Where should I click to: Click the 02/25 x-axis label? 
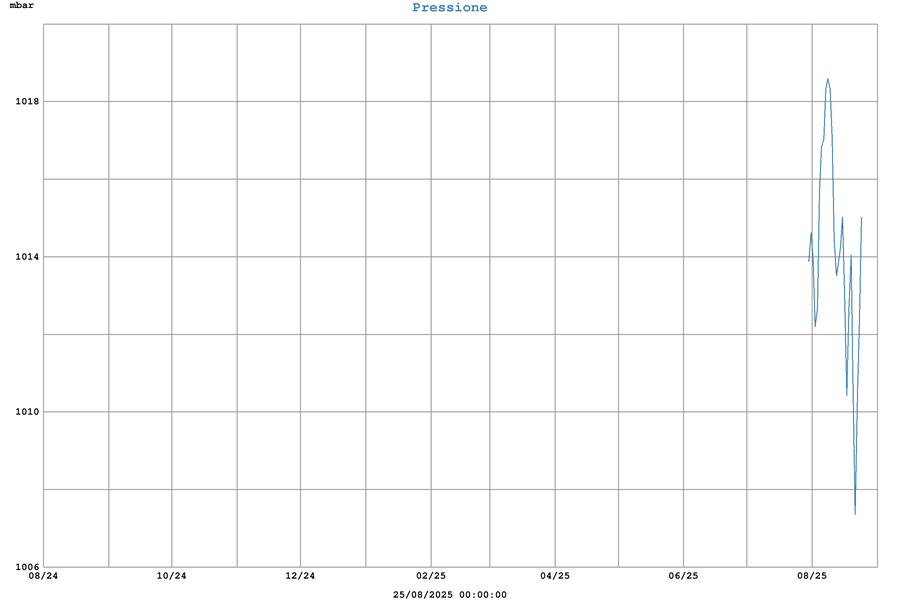tap(431, 576)
